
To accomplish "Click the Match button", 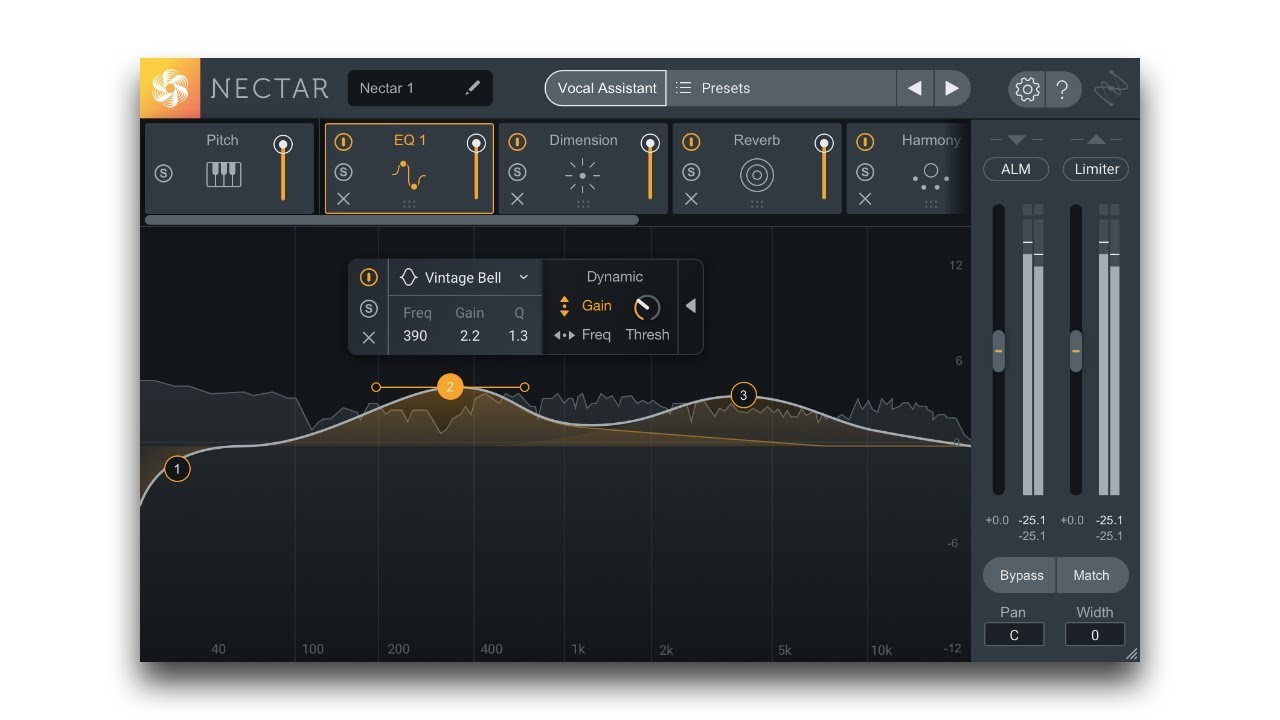I will pos(1092,575).
